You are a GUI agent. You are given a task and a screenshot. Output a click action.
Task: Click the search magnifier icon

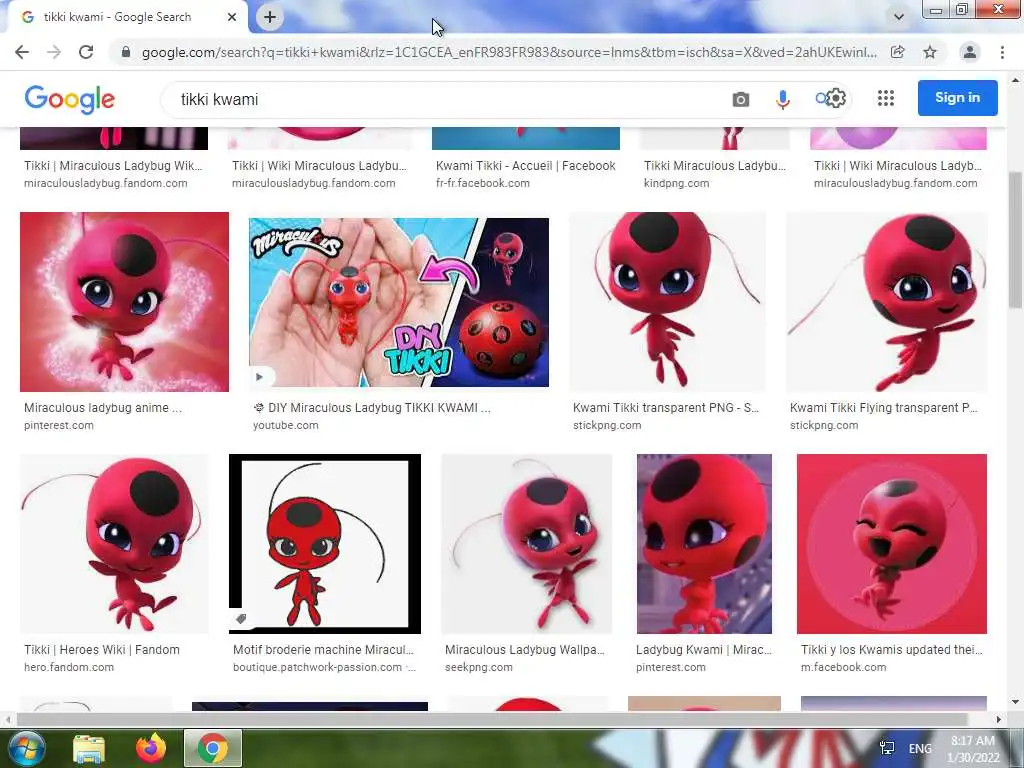[822, 99]
